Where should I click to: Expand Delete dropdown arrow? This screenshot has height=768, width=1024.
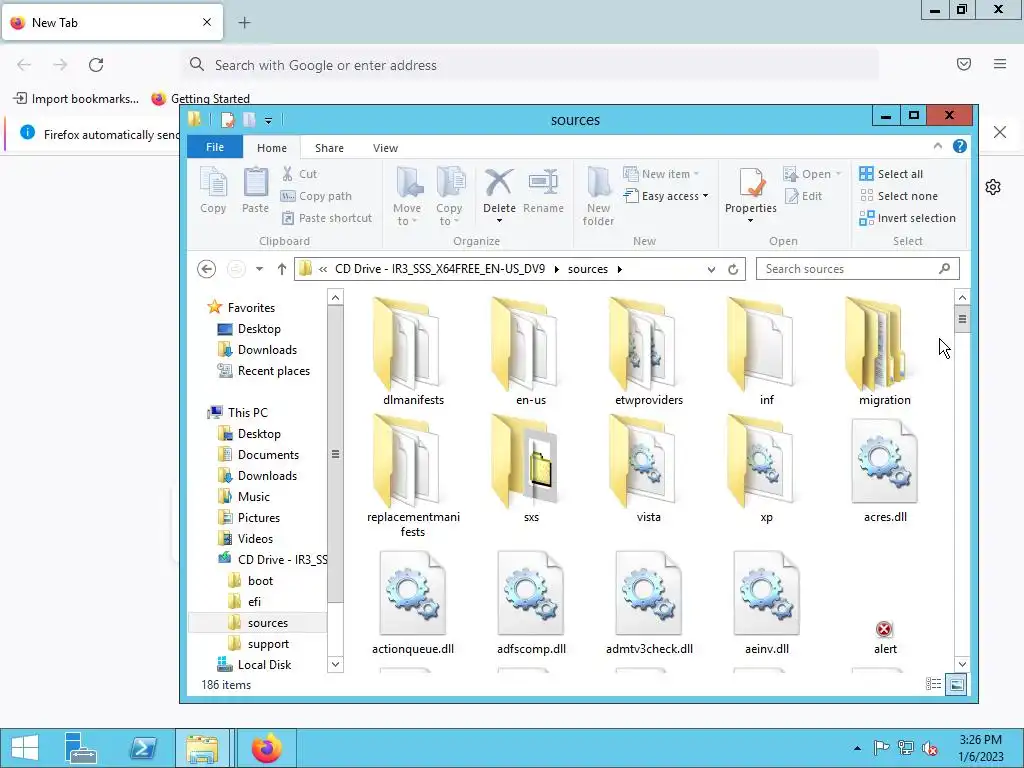[x=499, y=221]
